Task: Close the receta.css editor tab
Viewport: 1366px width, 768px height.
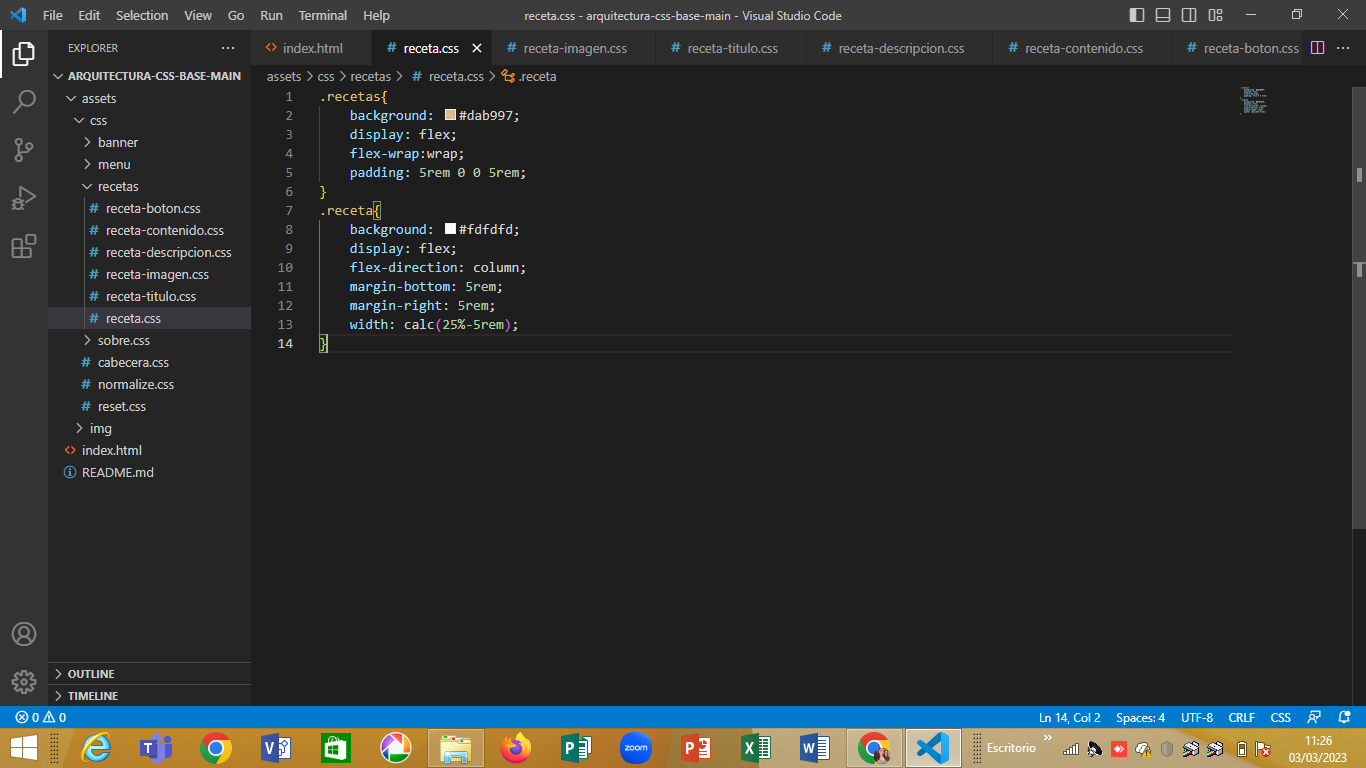Action: (x=477, y=48)
